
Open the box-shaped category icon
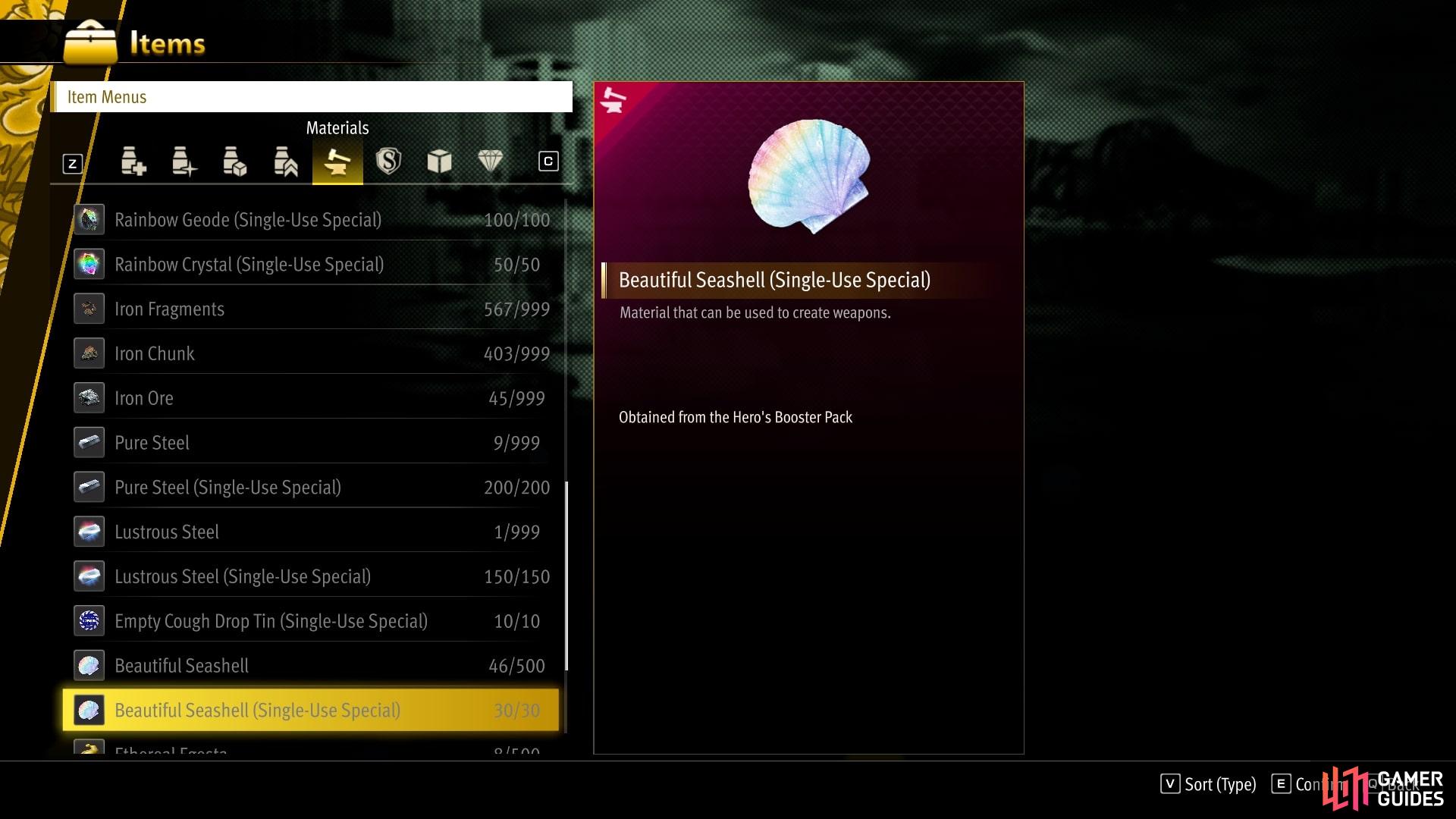click(439, 161)
